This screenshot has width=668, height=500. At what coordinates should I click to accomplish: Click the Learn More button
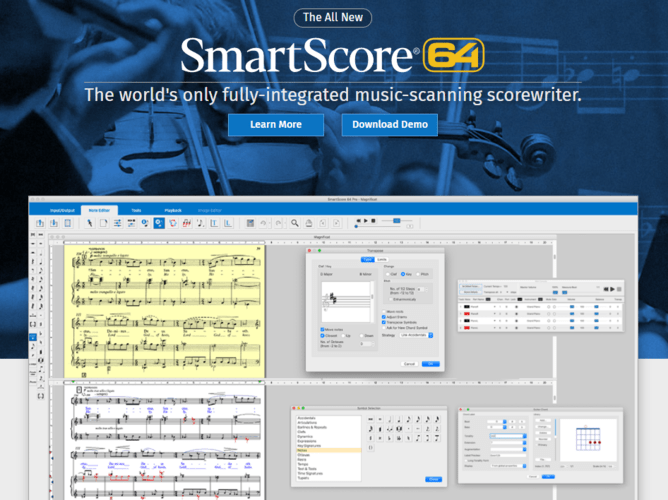(276, 124)
